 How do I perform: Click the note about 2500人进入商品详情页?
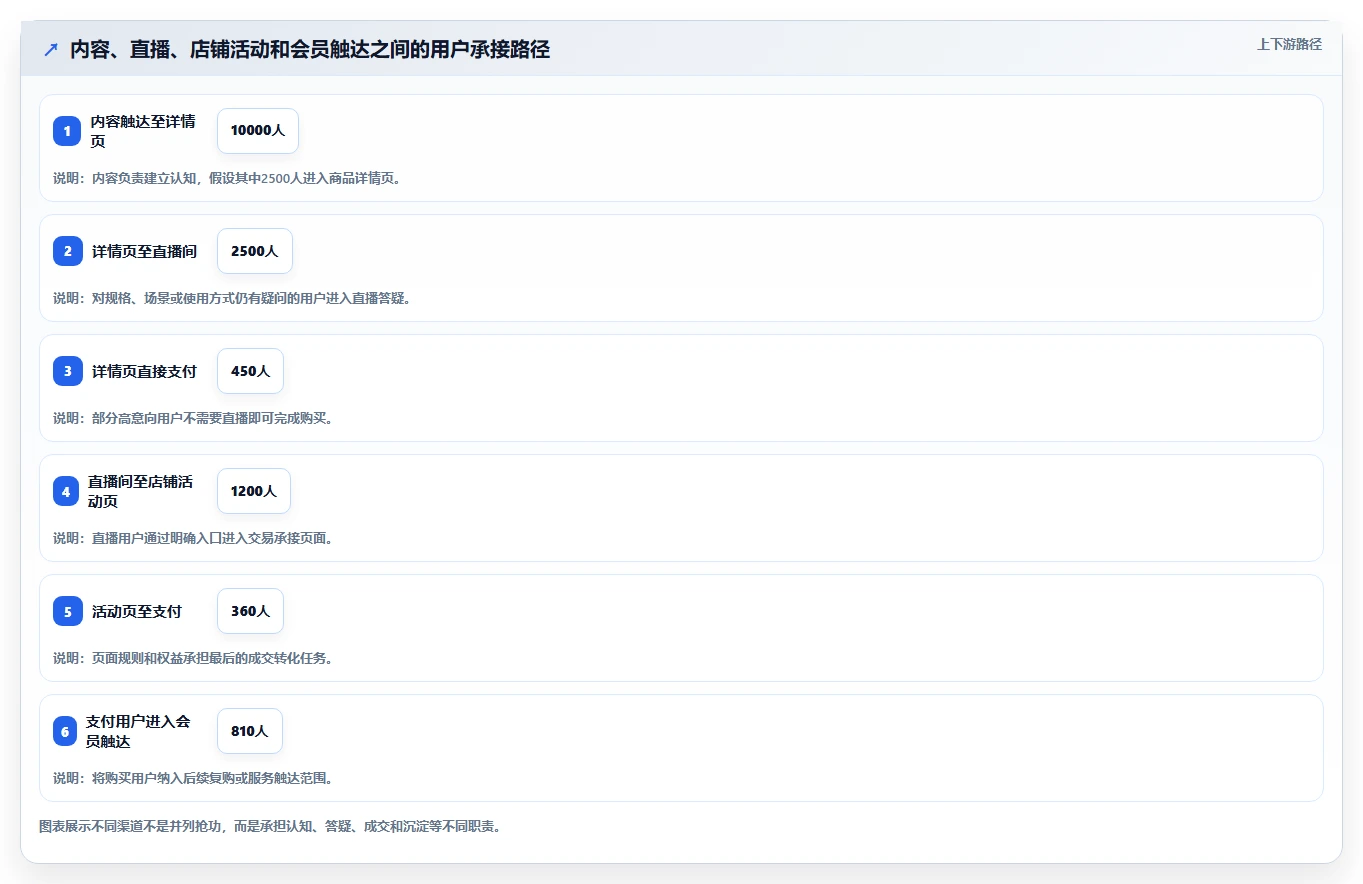tap(227, 178)
